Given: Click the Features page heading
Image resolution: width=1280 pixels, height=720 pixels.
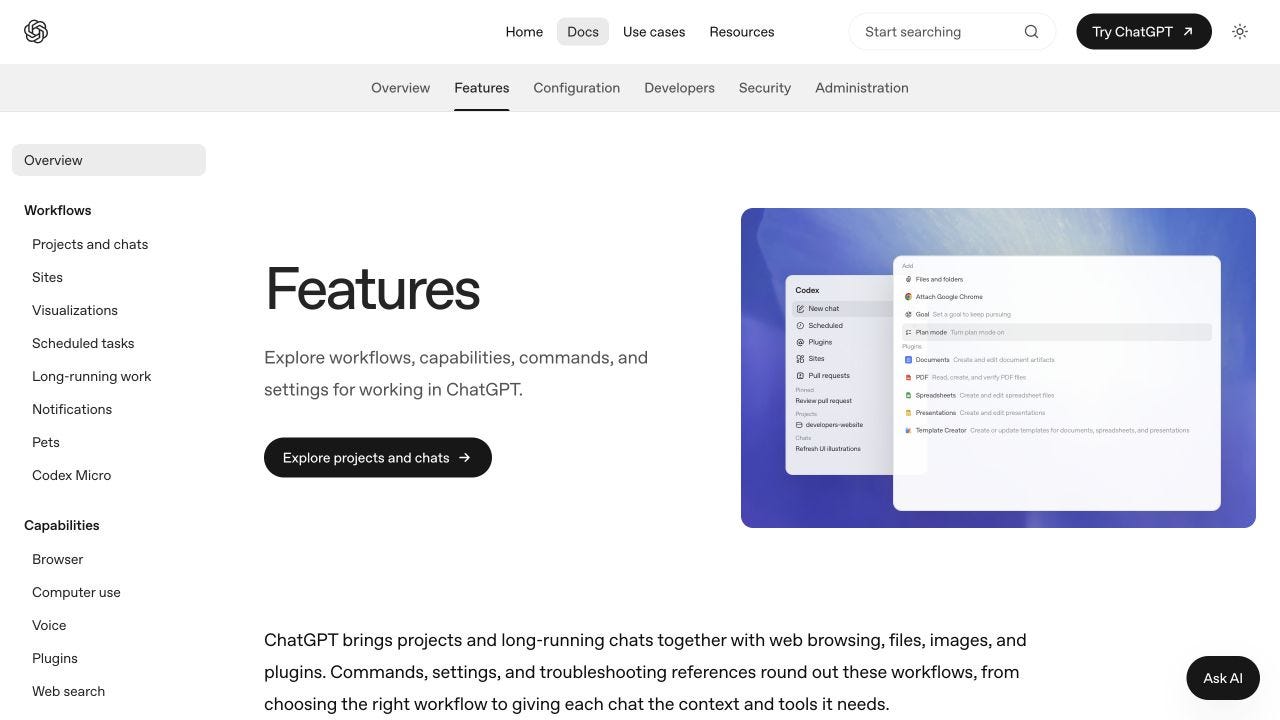Looking at the screenshot, I should coord(372,289).
